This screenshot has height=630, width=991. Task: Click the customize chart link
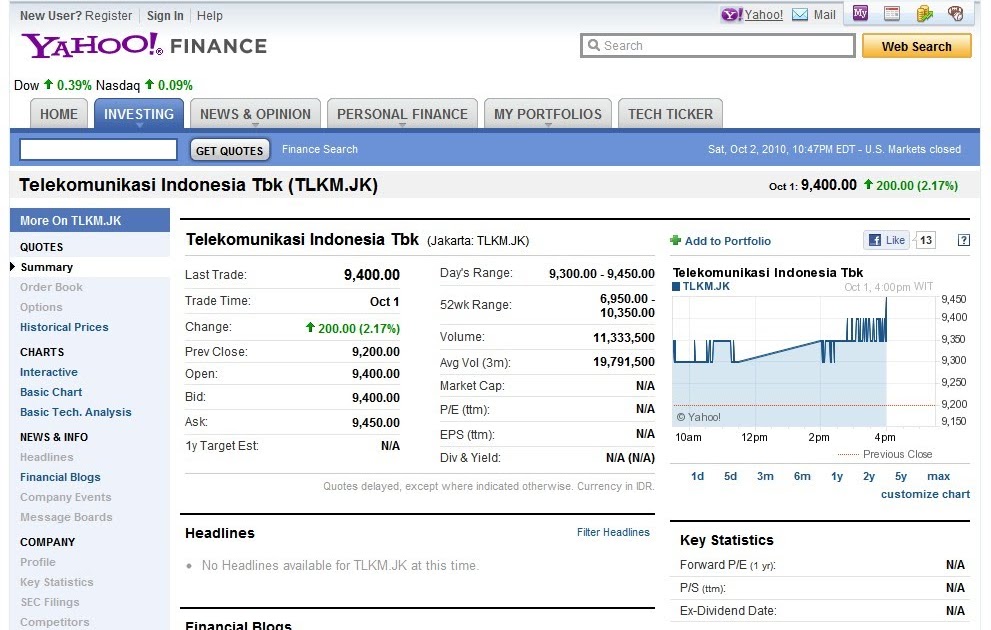925,494
